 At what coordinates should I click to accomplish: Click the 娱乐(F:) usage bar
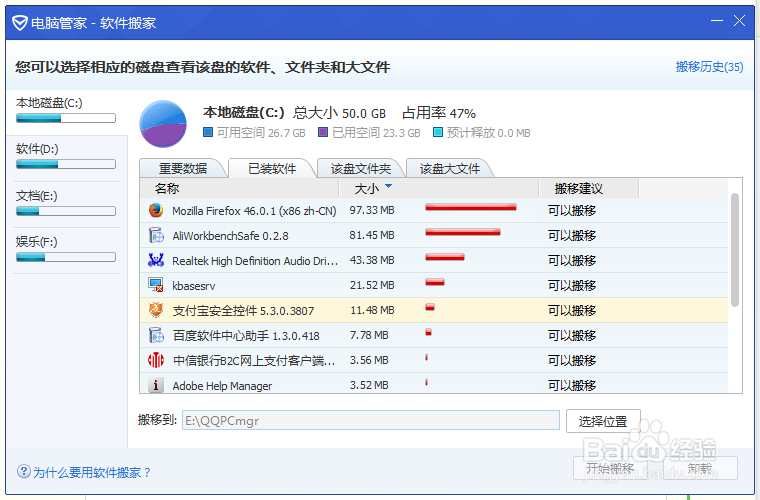65,257
